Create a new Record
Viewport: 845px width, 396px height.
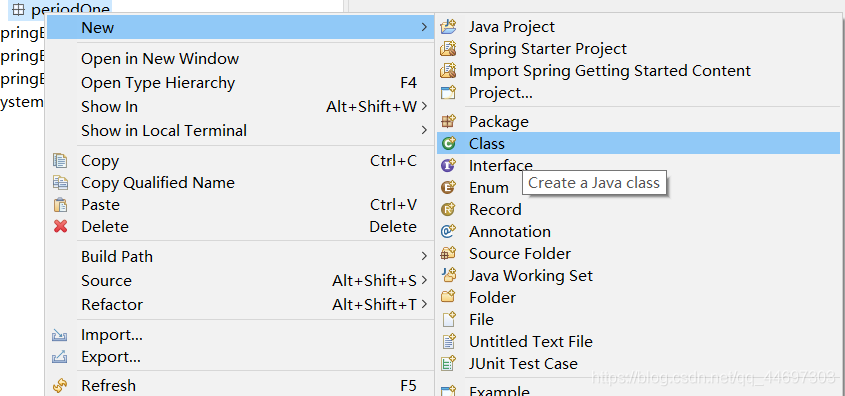point(639,210)
